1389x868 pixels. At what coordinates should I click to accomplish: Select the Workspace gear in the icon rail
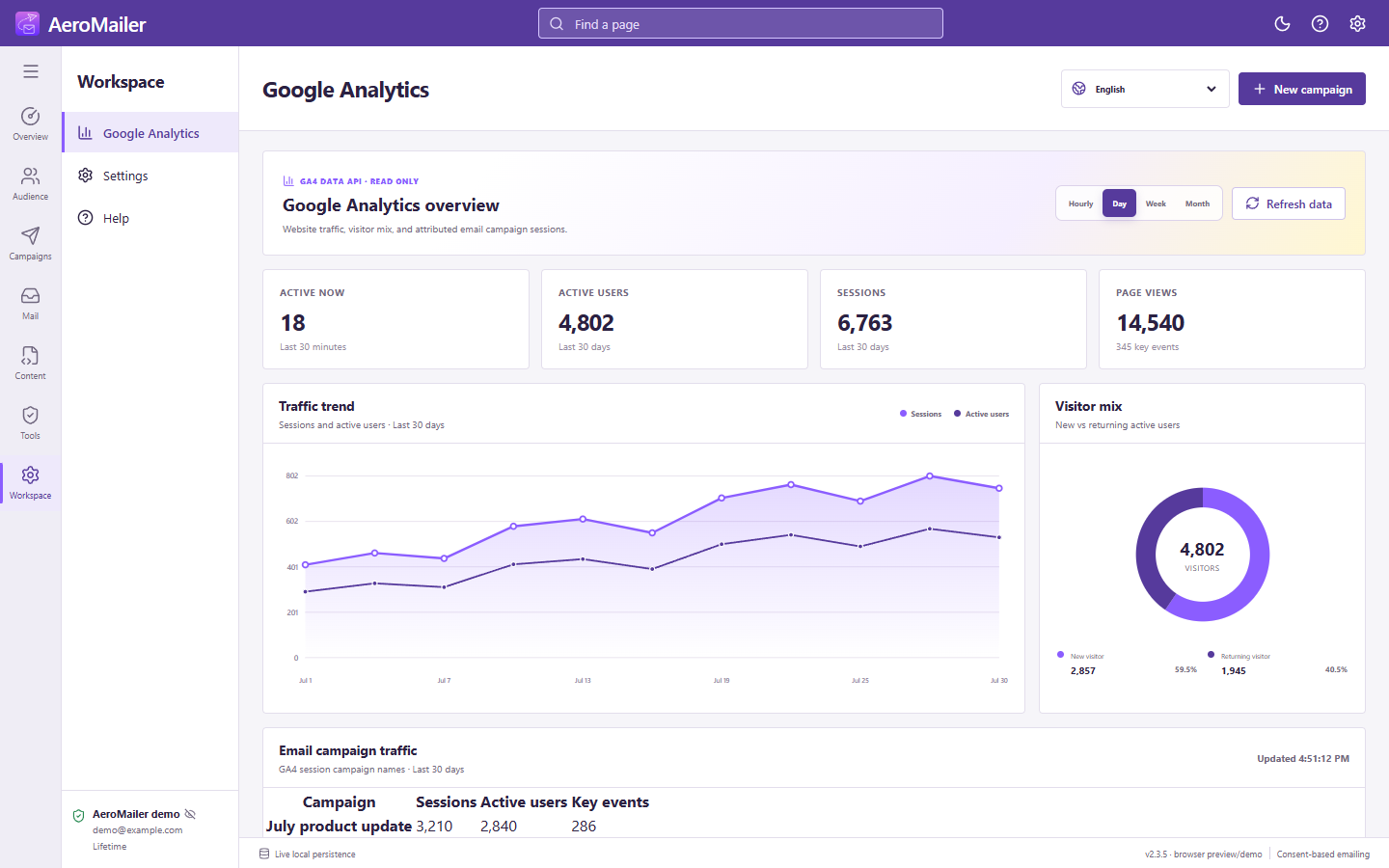[31, 482]
